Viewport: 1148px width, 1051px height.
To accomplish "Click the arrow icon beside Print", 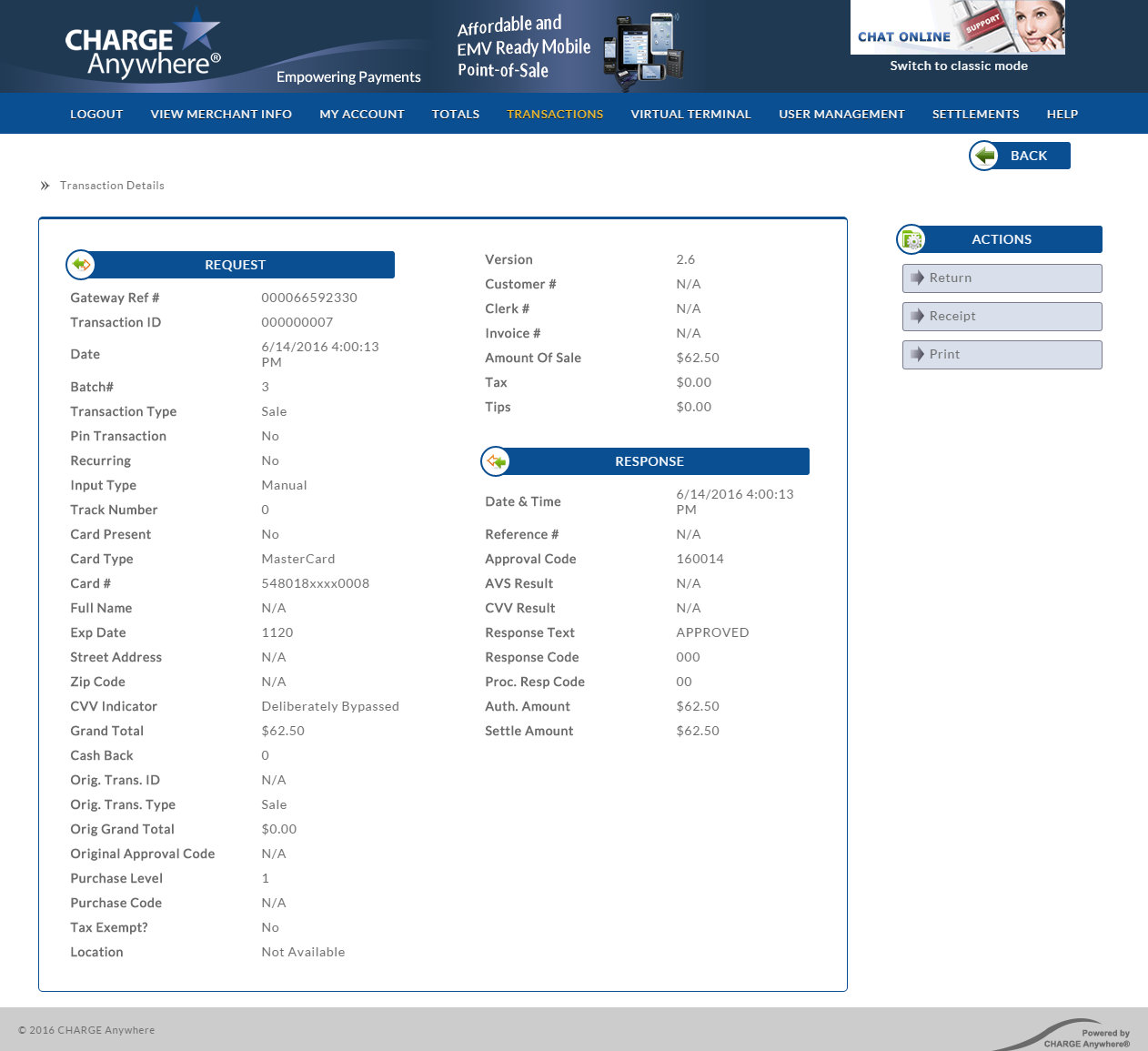I will pos(917,354).
